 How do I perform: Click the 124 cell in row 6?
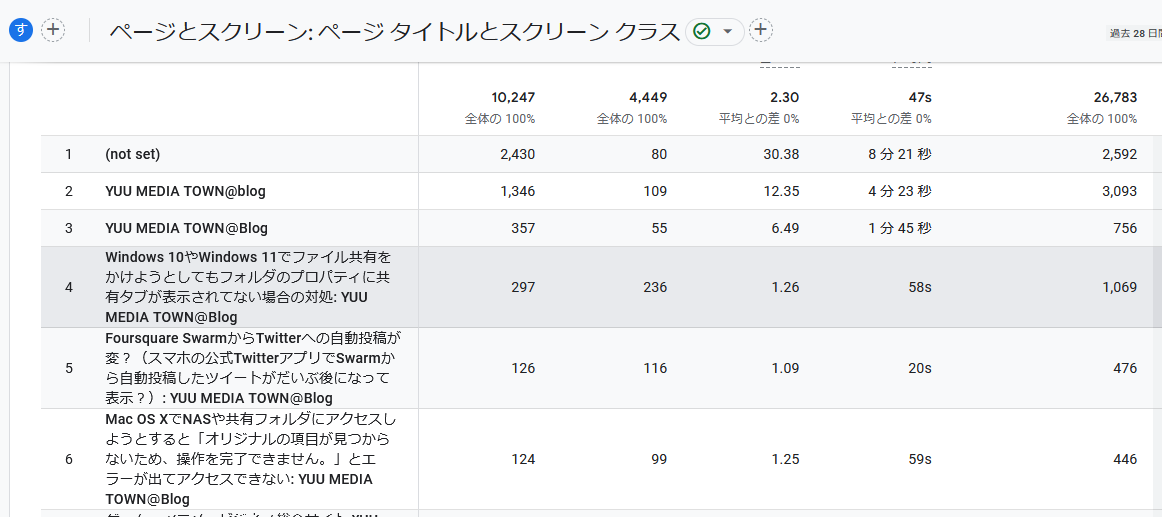523,459
